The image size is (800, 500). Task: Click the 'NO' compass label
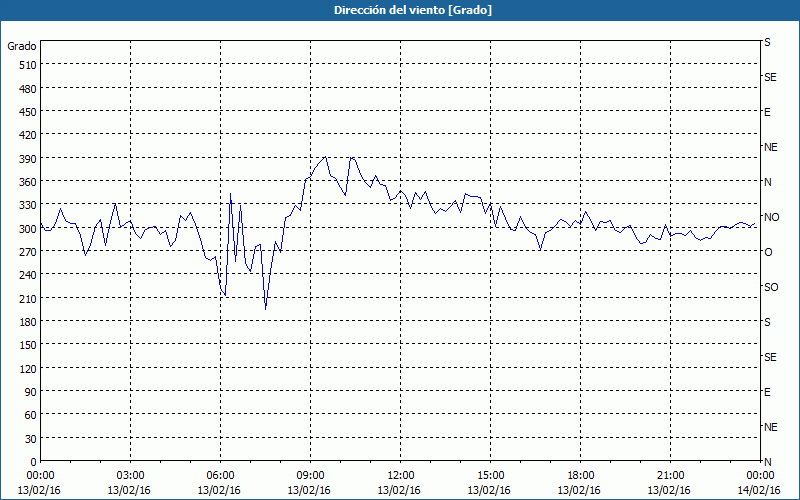pyautogui.click(x=771, y=217)
